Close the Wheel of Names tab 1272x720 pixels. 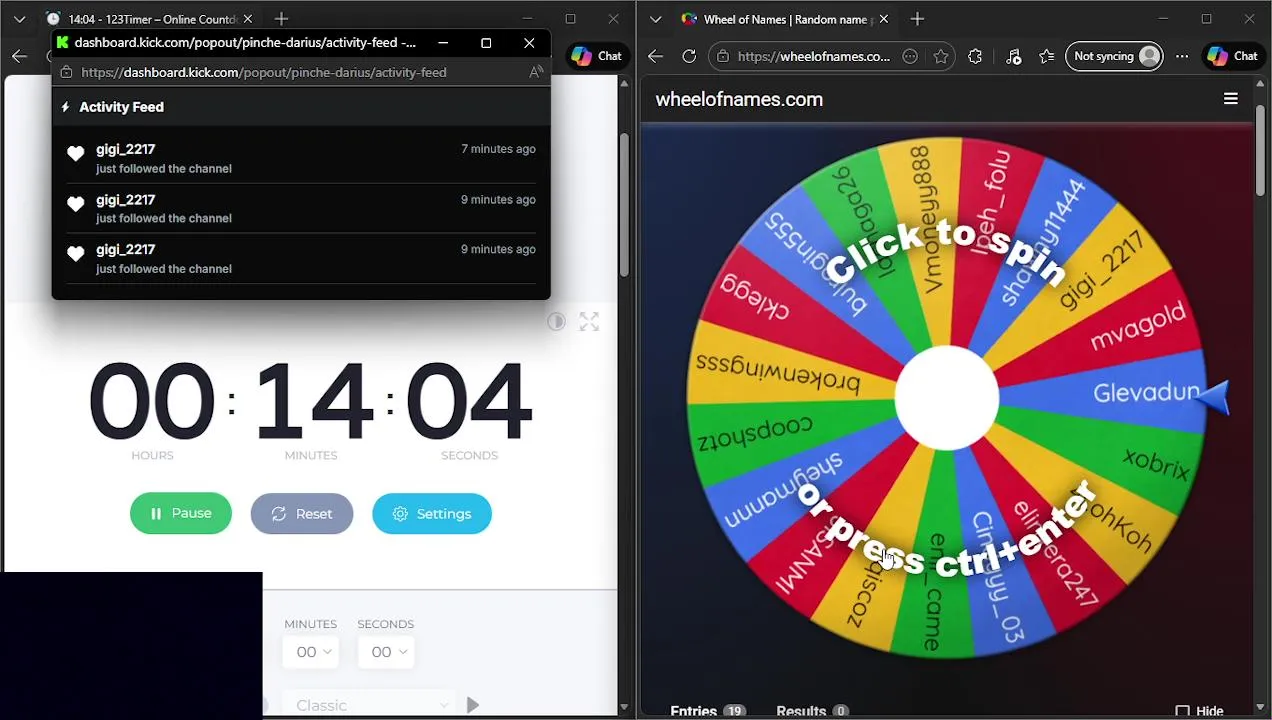884,19
